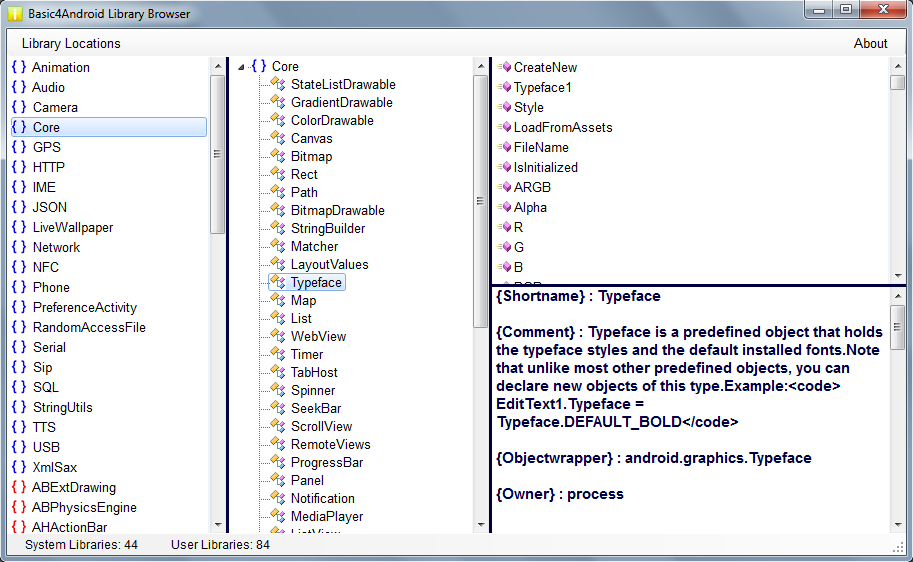Select Notification in the Core tree
This screenshot has height=562, width=913.
point(323,498)
